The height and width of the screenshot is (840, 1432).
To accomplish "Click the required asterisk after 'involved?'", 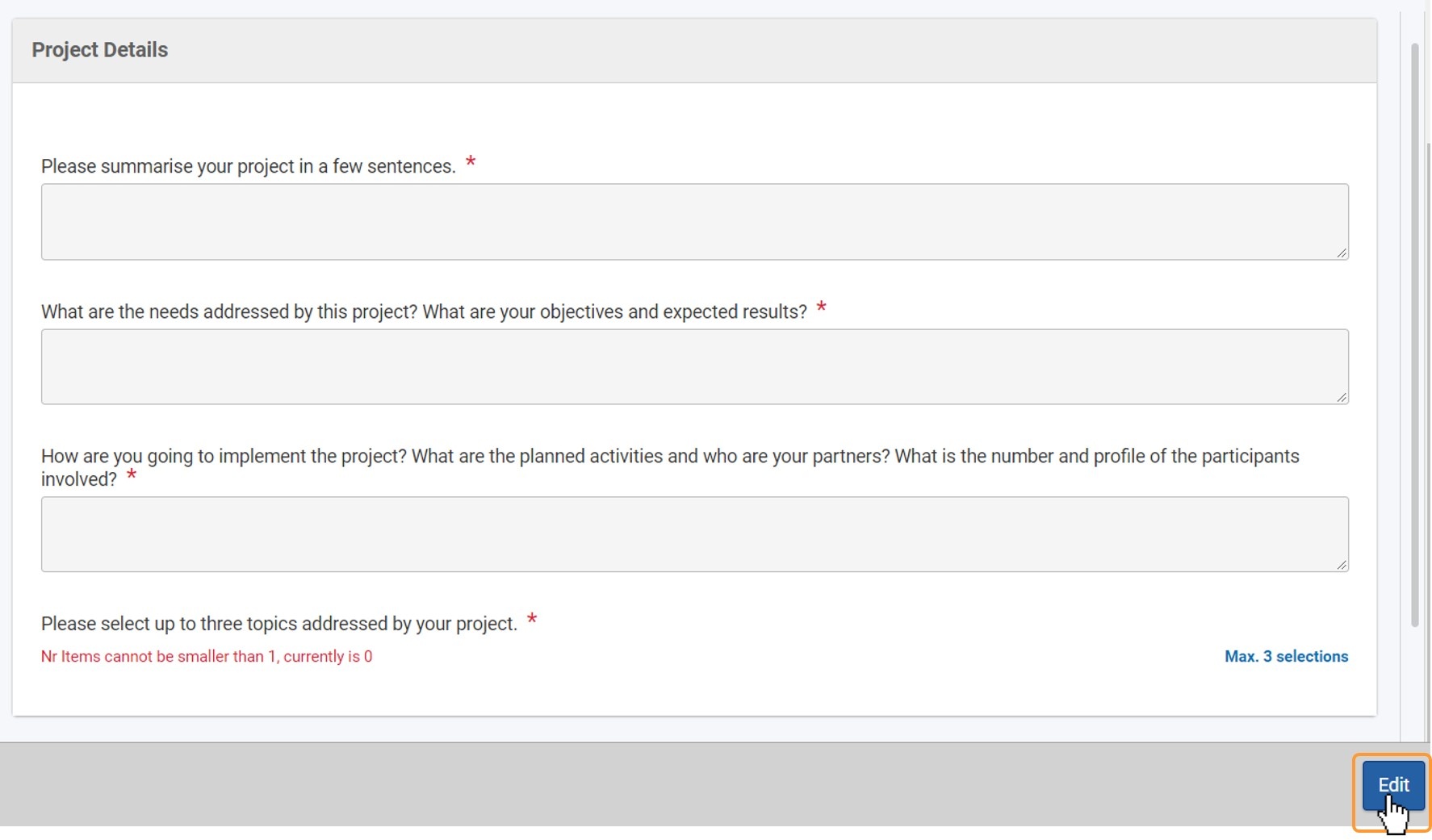I will pos(131,475).
